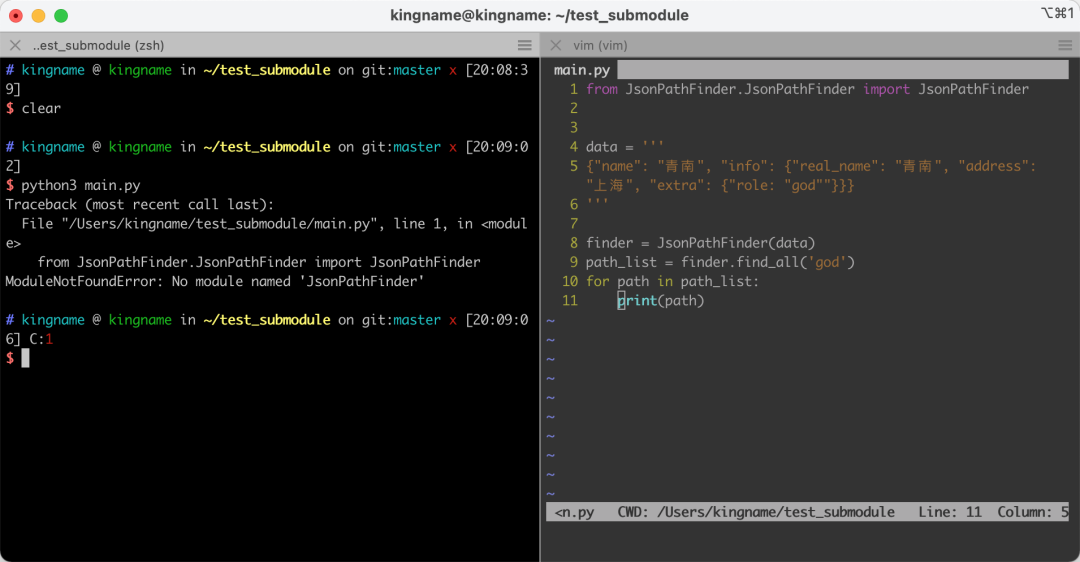Click the ⌥⌘1 shortcut indicator in the title bar
This screenshot has width=1080, height=562.
point(1057,13)
